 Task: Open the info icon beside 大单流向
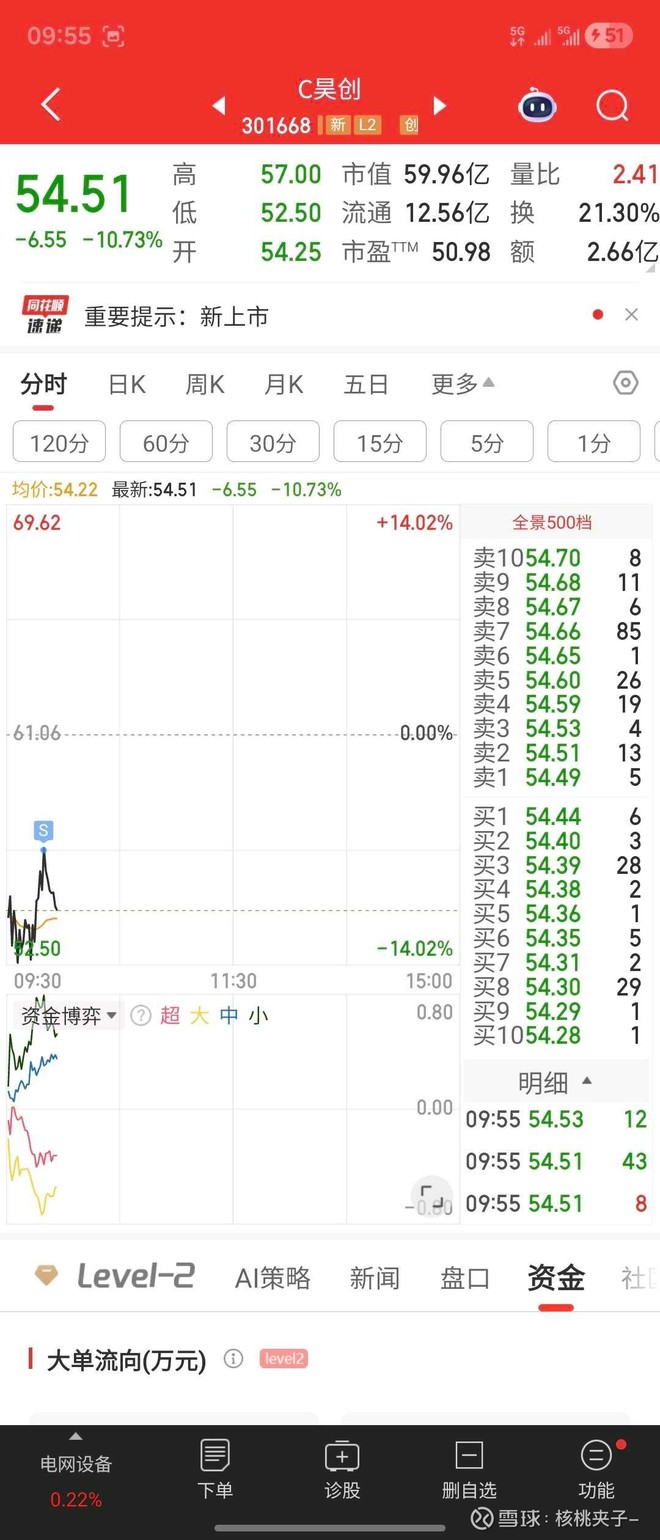(233, 1359)
